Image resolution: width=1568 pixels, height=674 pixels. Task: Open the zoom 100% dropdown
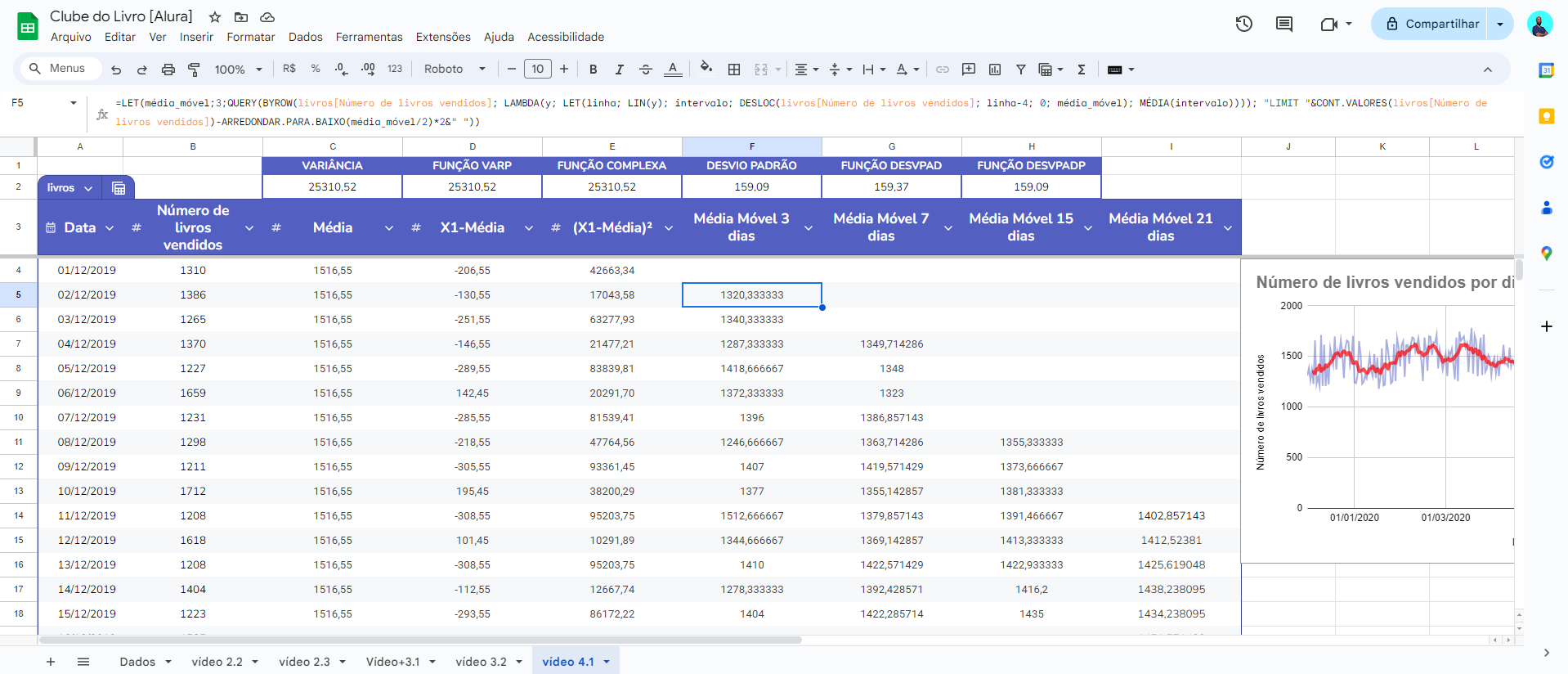[238, 70]
